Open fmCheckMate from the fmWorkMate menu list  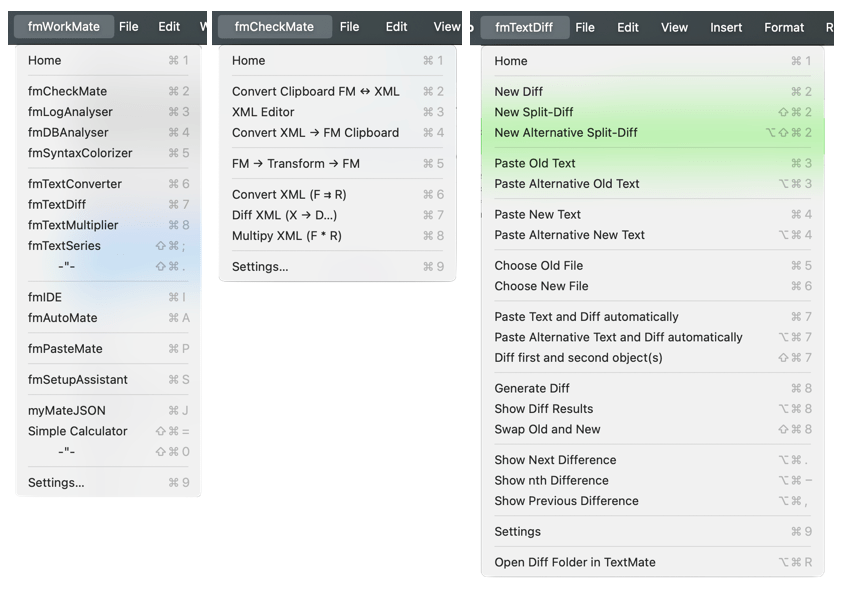[x=67, y=91]
